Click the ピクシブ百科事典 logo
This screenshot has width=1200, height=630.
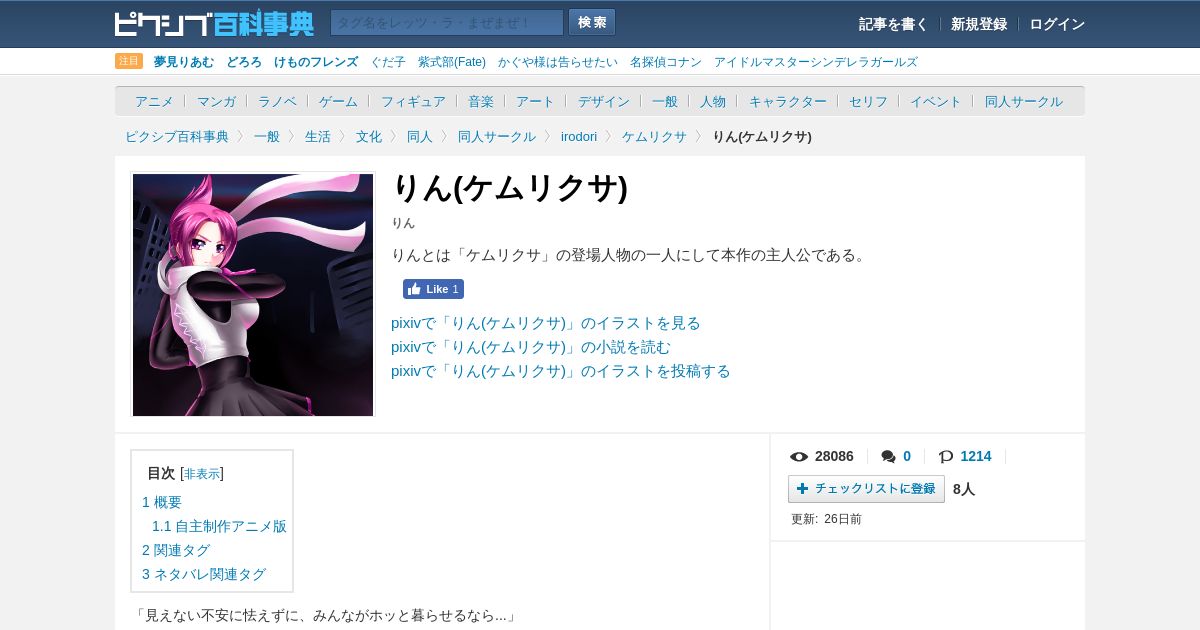tap(214, 23)
